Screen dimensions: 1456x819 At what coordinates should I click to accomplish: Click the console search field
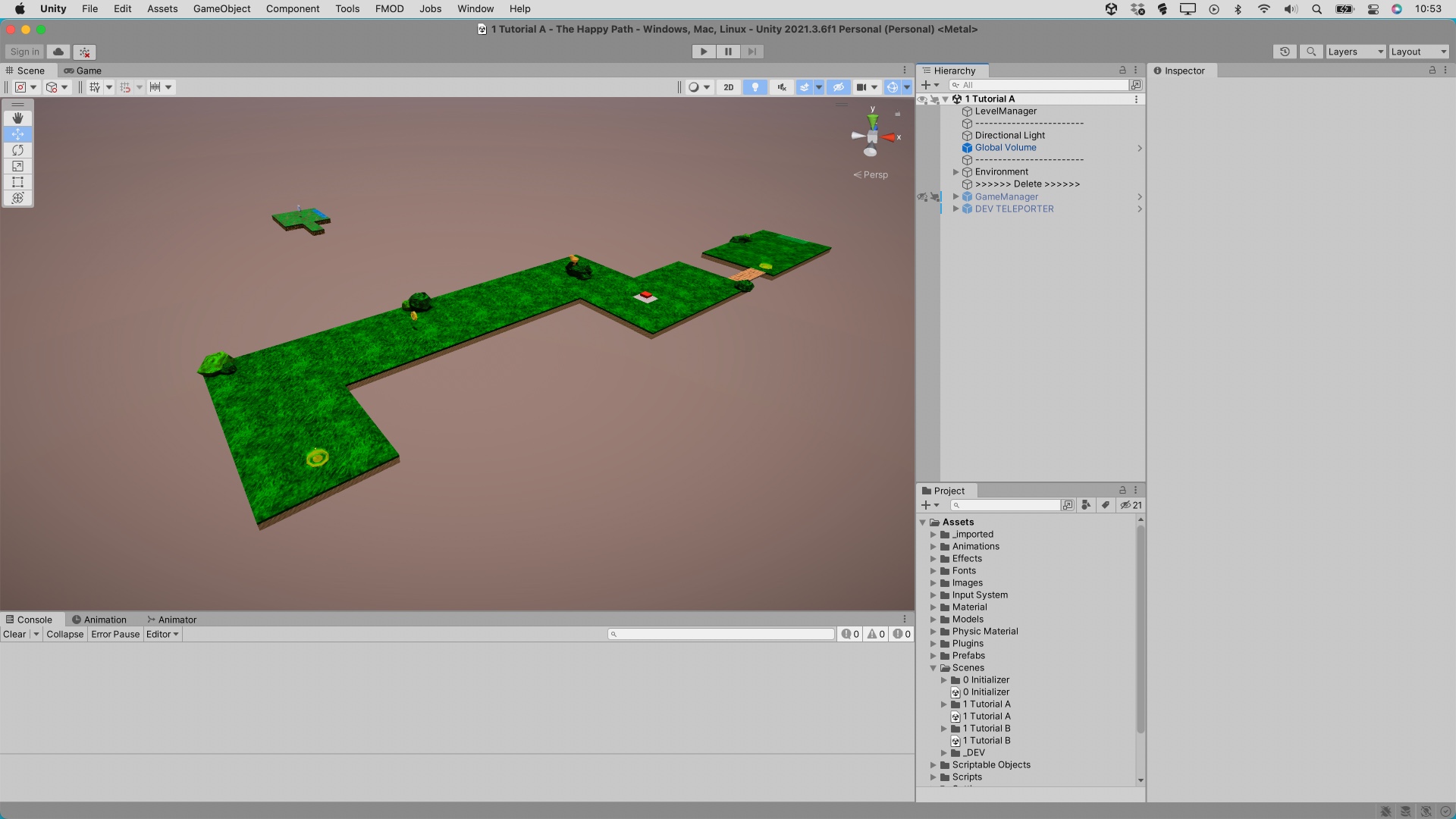[x=720, y=634]
